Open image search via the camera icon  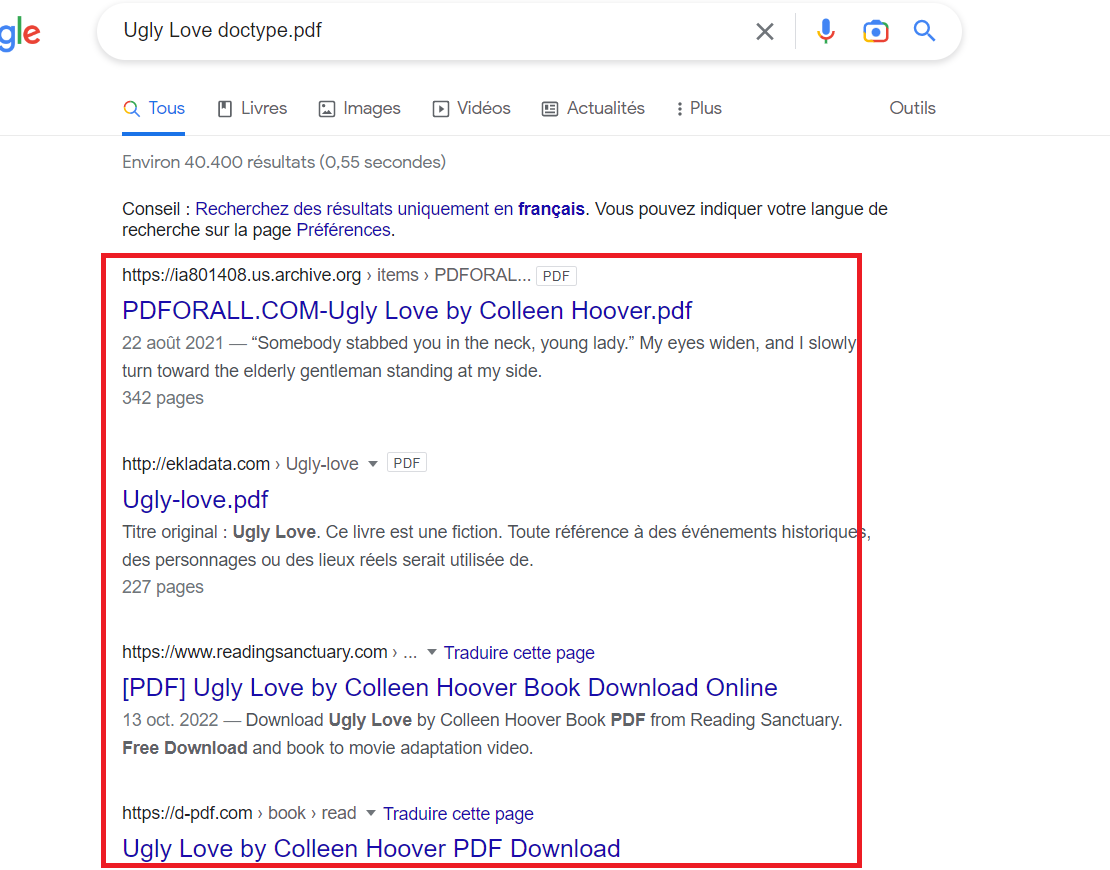(x=876, y=31)
